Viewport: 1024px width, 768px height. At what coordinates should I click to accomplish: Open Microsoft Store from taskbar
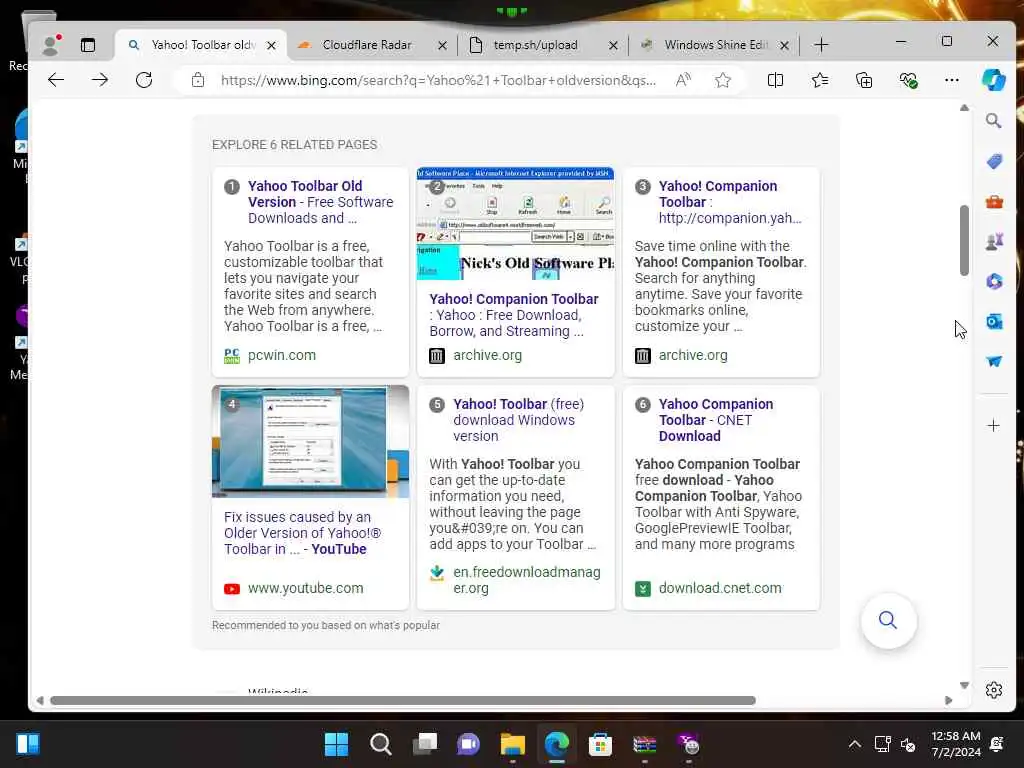point(600,744)
